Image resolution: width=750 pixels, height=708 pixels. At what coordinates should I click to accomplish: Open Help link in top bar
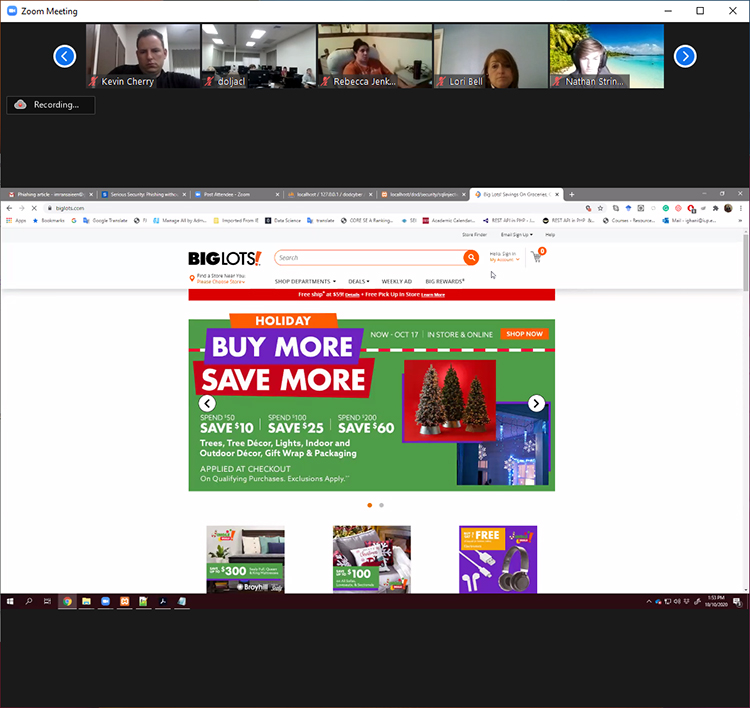pyautogui.click(x=550, y=235)
